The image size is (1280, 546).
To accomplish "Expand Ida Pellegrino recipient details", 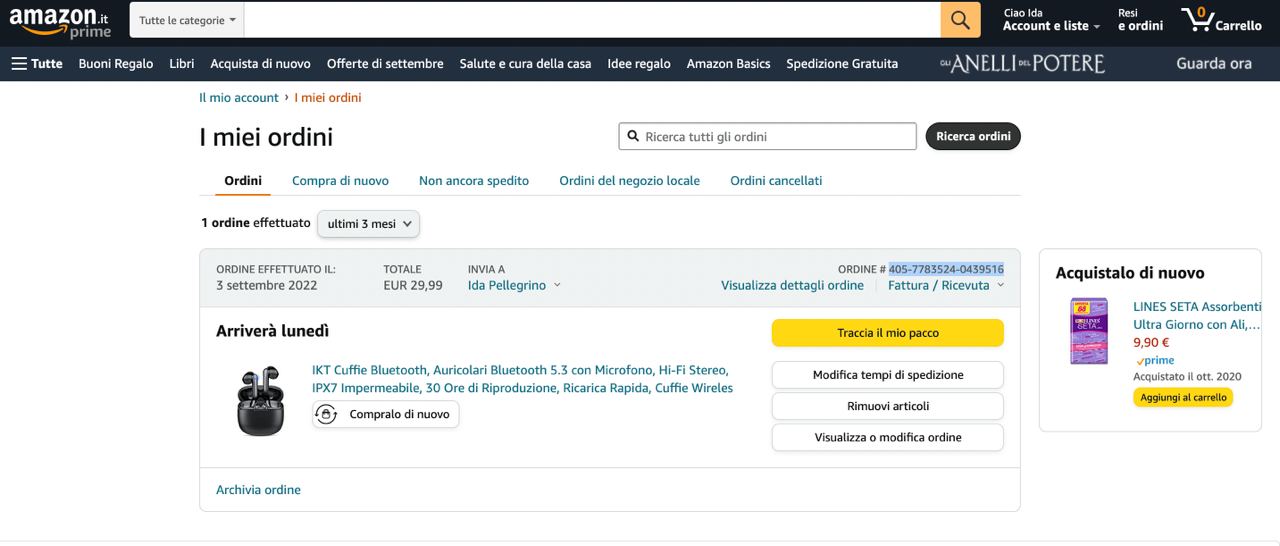I will [x=514, y=285].
